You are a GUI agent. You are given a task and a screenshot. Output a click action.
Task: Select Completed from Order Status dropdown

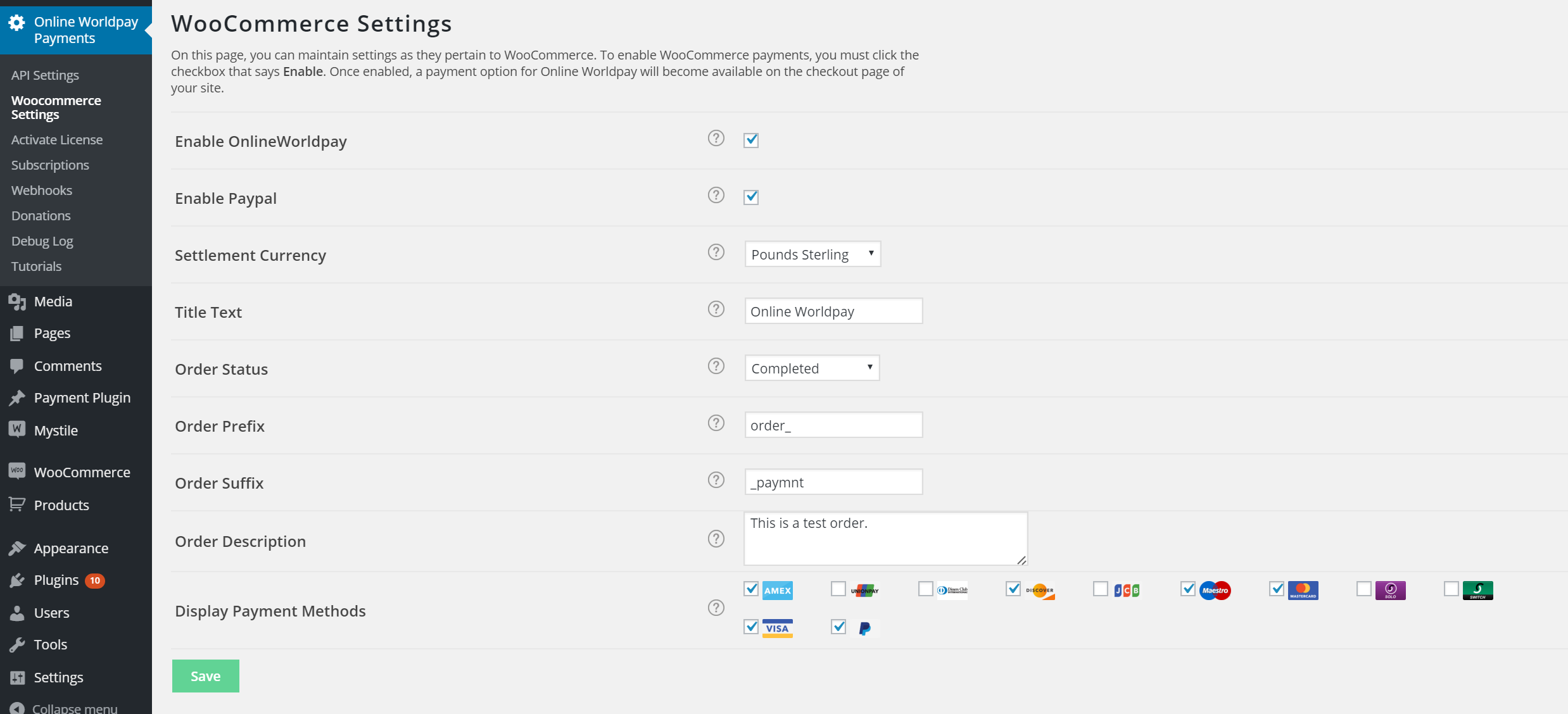812,367
